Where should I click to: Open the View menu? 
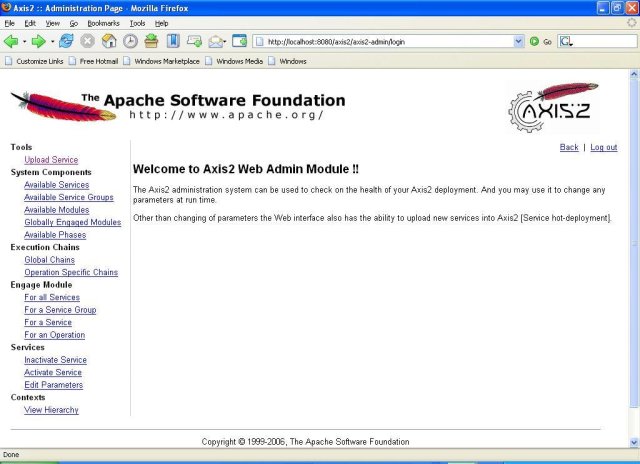coord(52,23)
